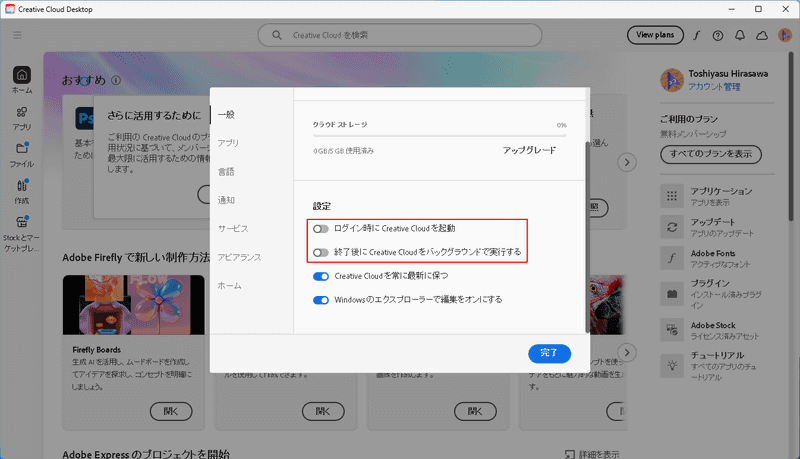Click the Adobe Fonts icon
The image size is (800, 459).
coord(672,258)
